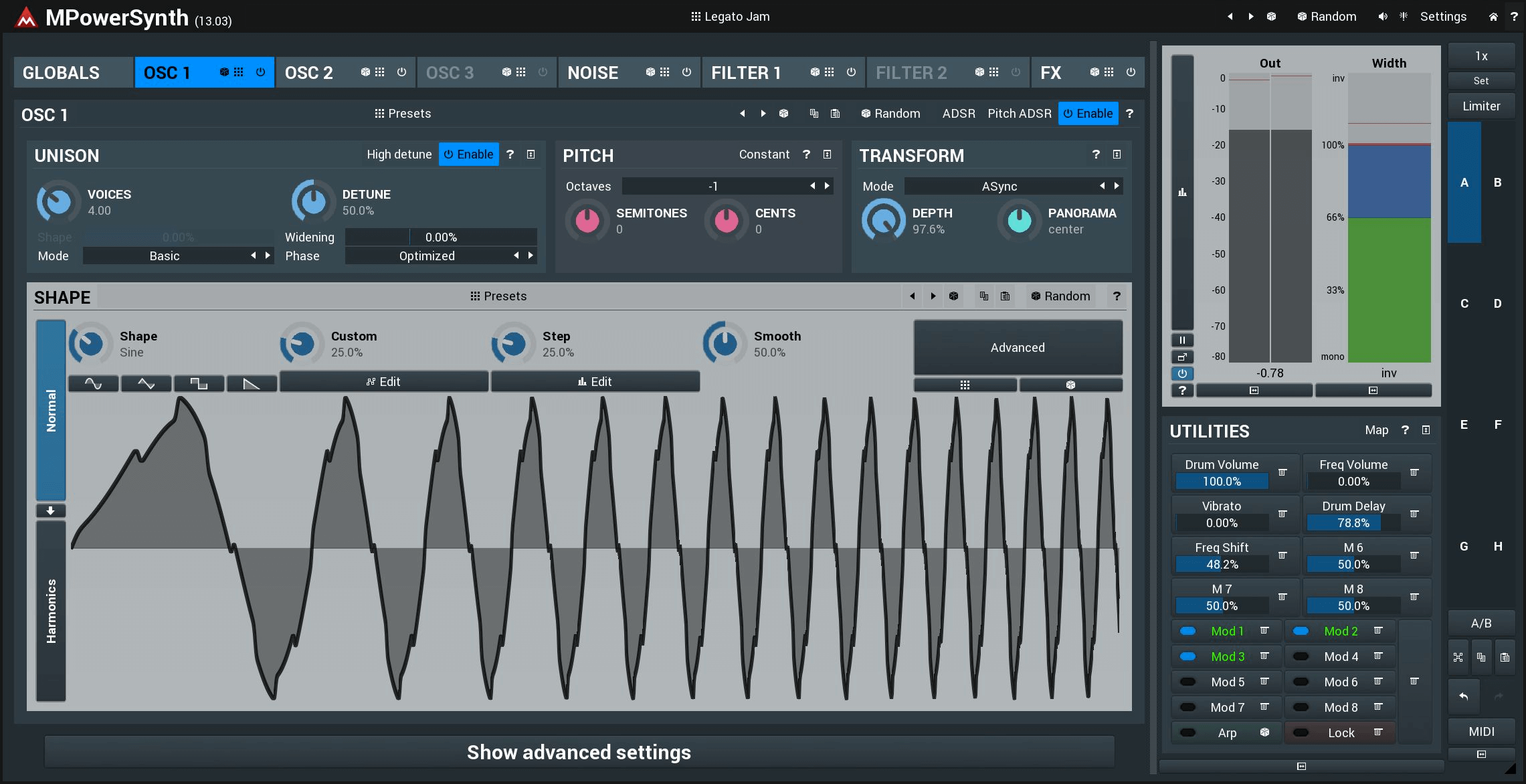Open the home icon in title bar
This screenshot has height=784, width=1526.
tap(1493, 17)
